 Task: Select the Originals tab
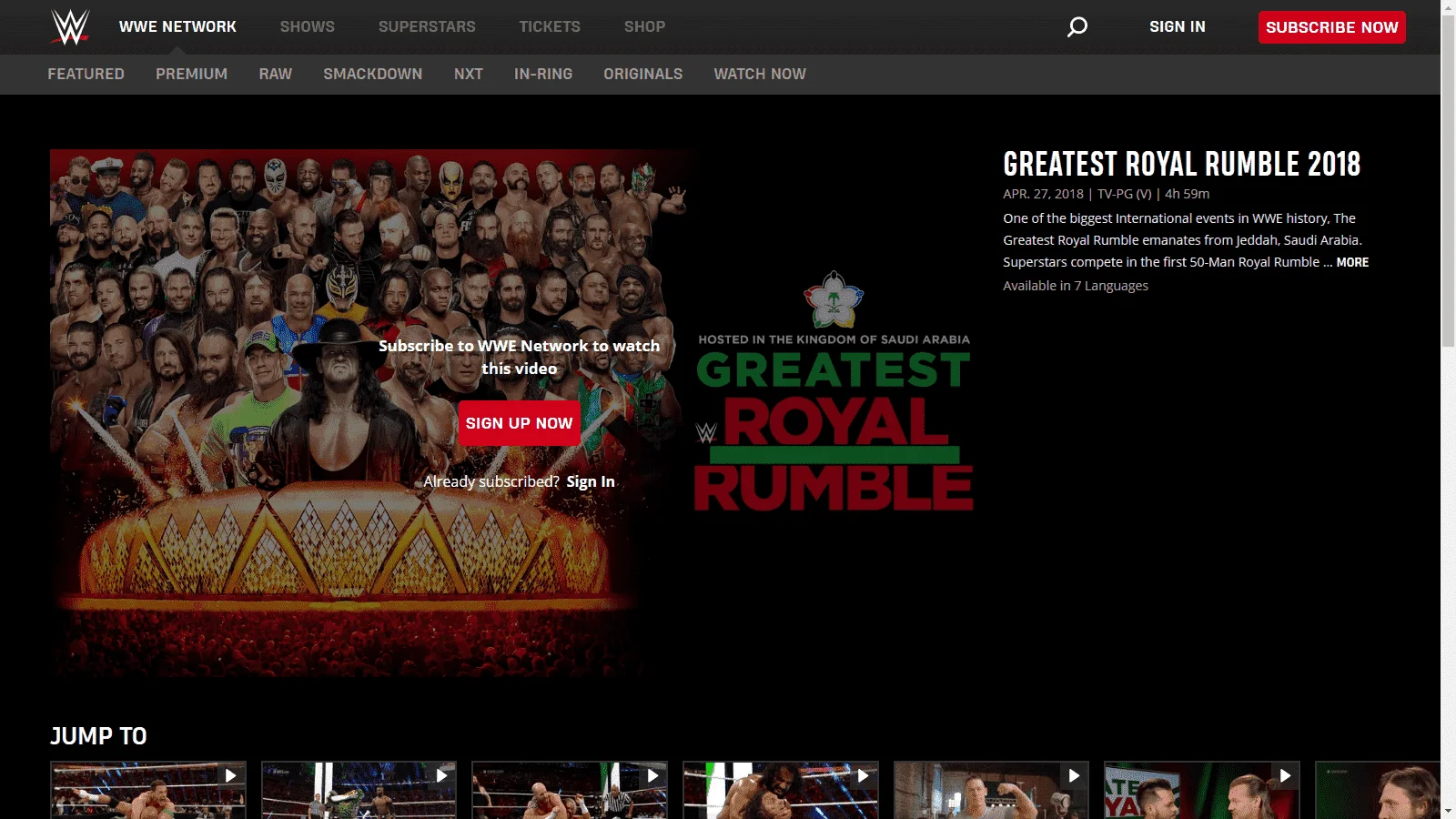[643, 75]
